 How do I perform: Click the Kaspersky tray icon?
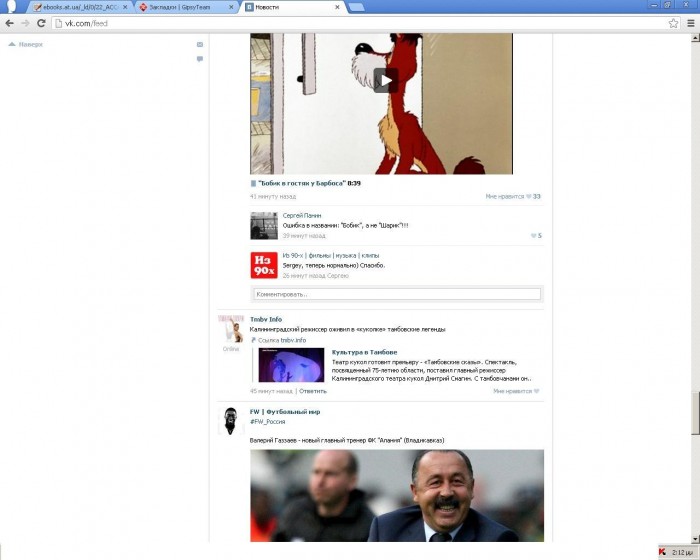pyautogui.click(x=662, y=552)
